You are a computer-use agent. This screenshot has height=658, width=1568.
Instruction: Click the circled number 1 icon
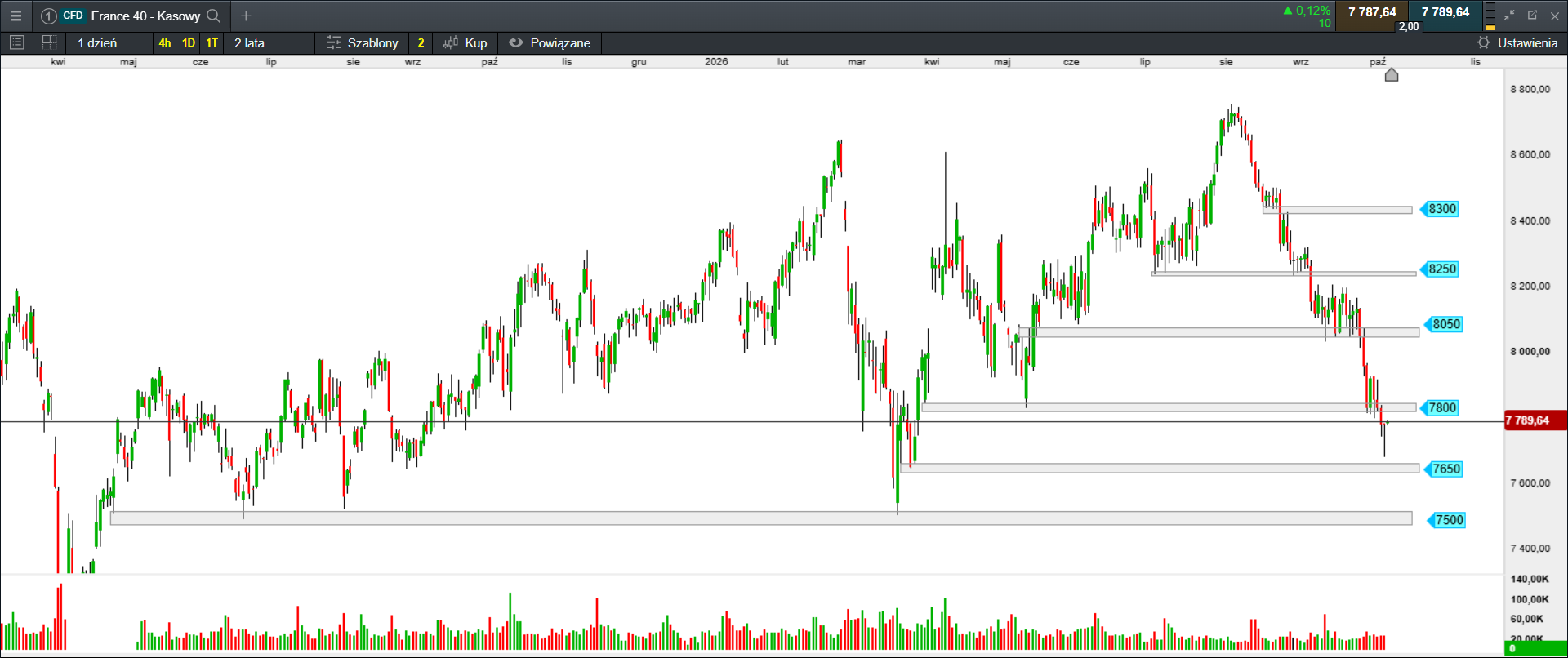(x=48, y=16)
